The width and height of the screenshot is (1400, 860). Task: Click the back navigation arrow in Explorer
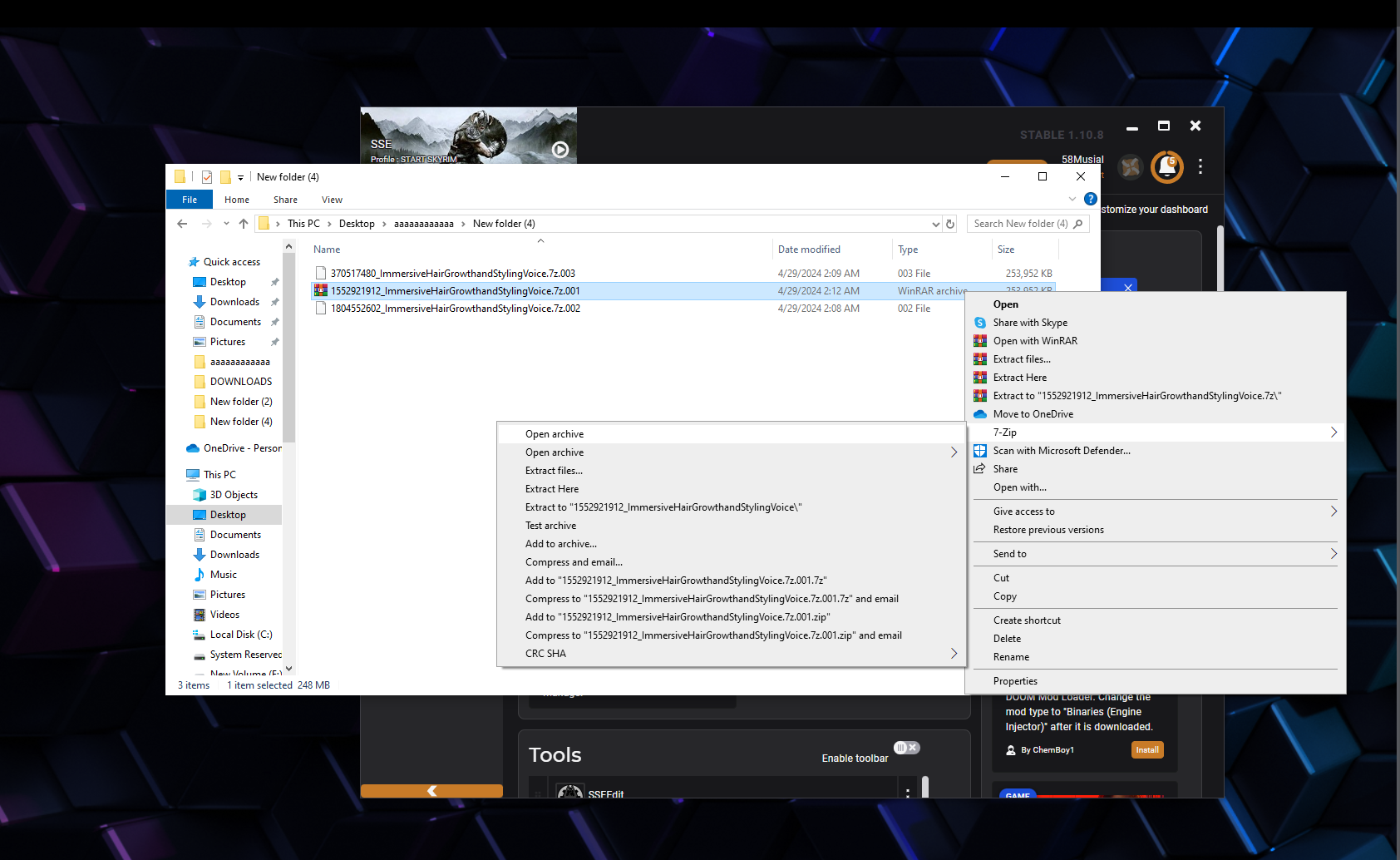(x=182, y=224)
